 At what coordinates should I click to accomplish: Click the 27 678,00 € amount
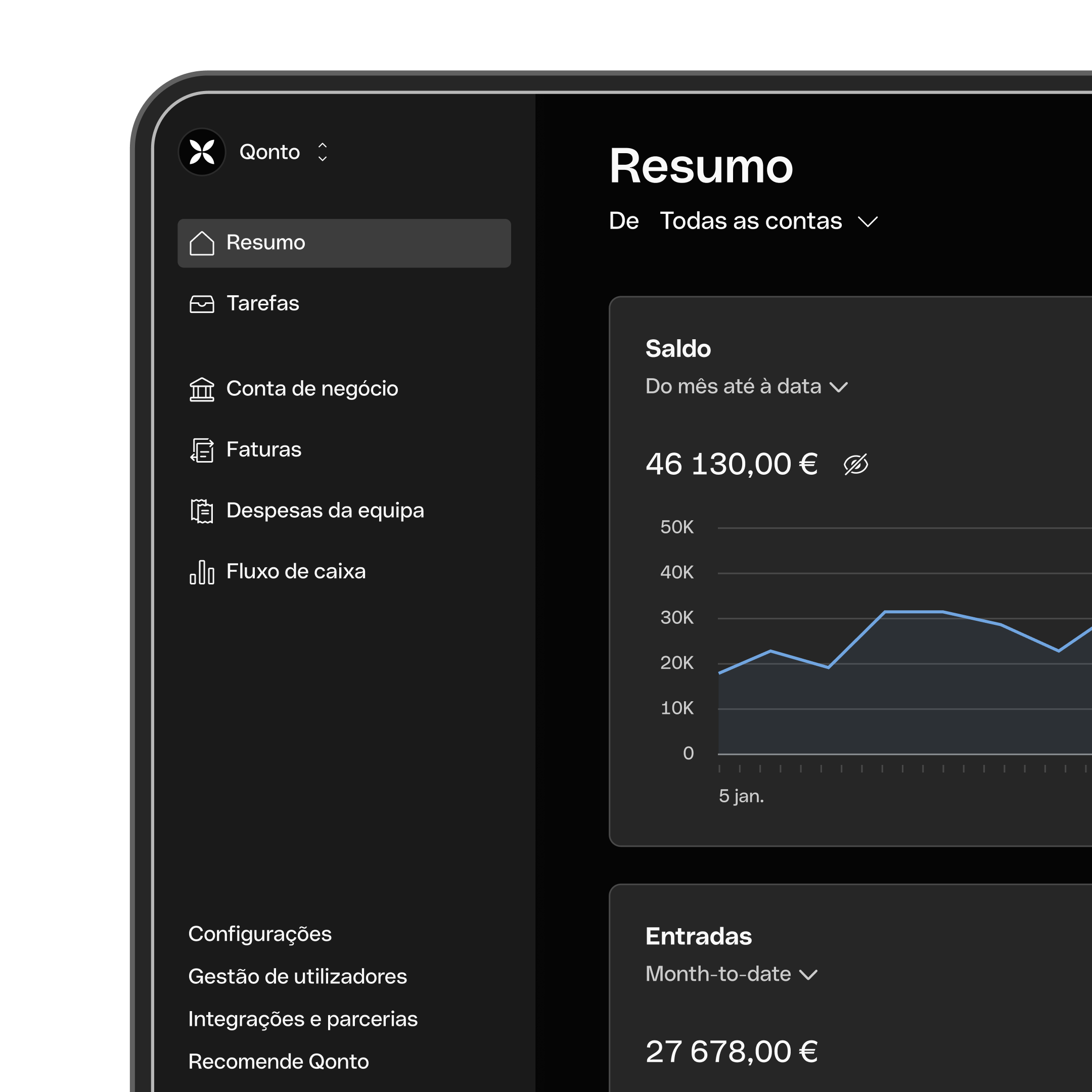(732, 1052)
